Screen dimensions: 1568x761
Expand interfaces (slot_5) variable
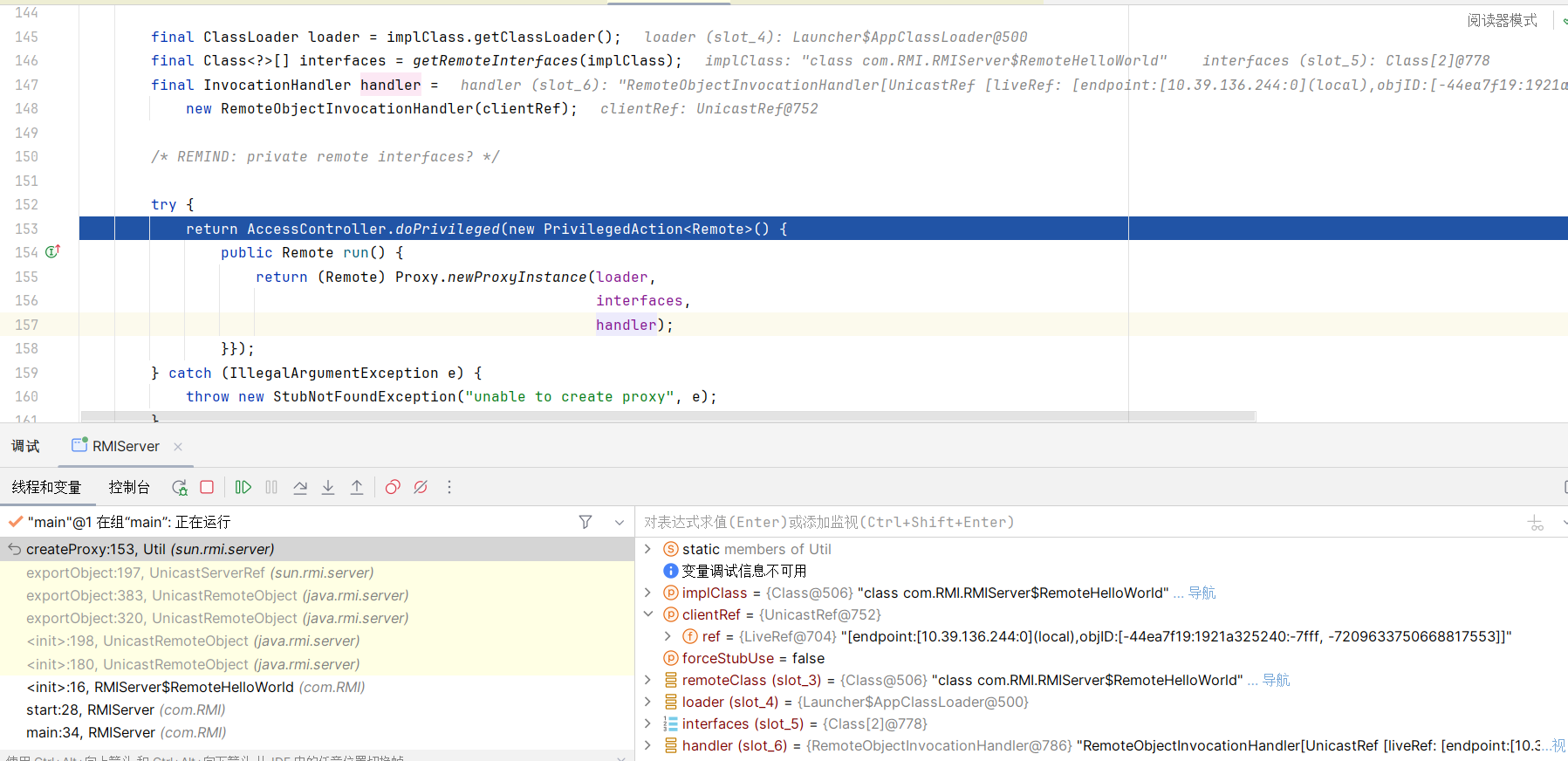click(x=647, y=723)
